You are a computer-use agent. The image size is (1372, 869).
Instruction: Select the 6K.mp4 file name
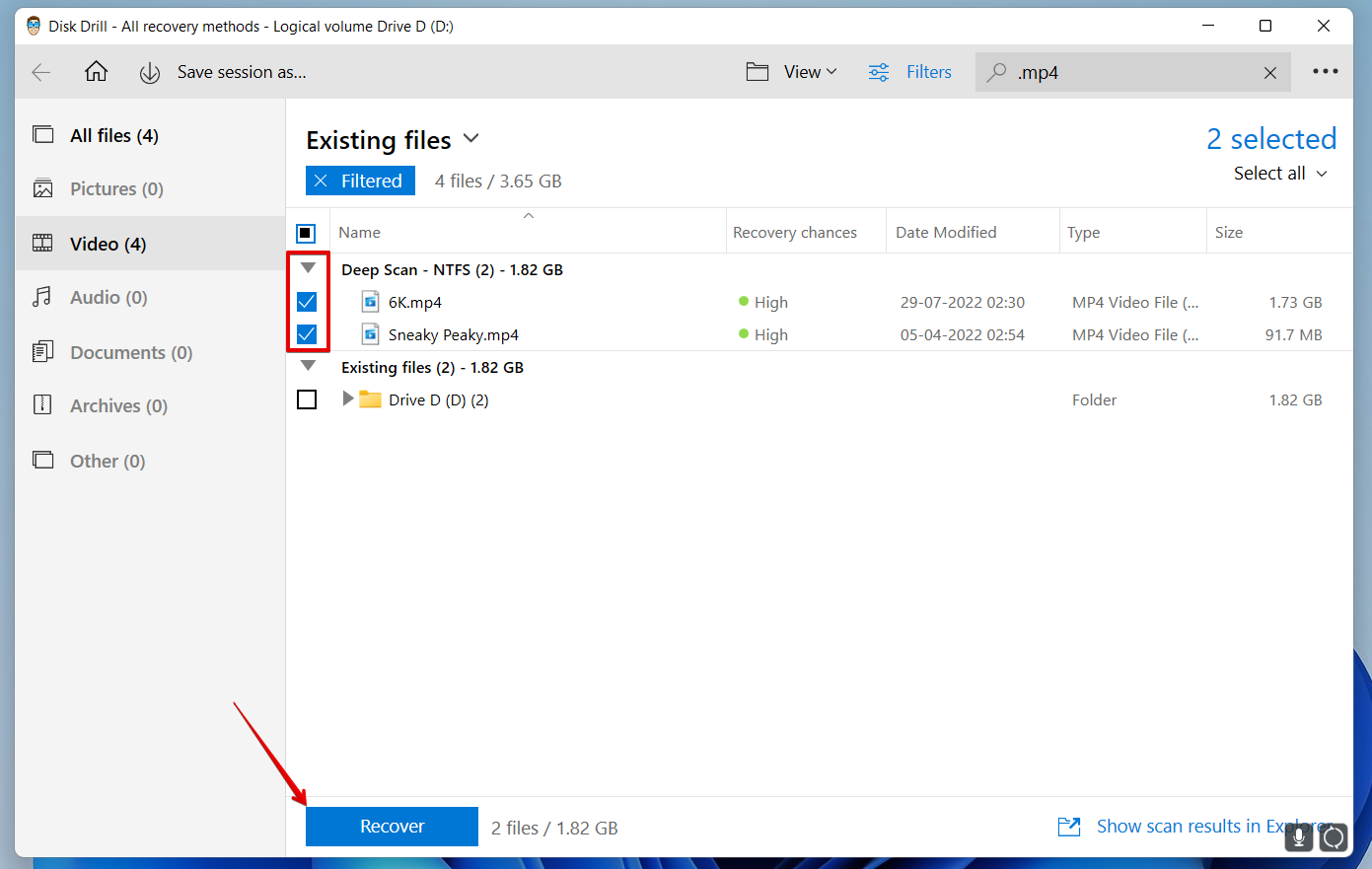point(415,302)
